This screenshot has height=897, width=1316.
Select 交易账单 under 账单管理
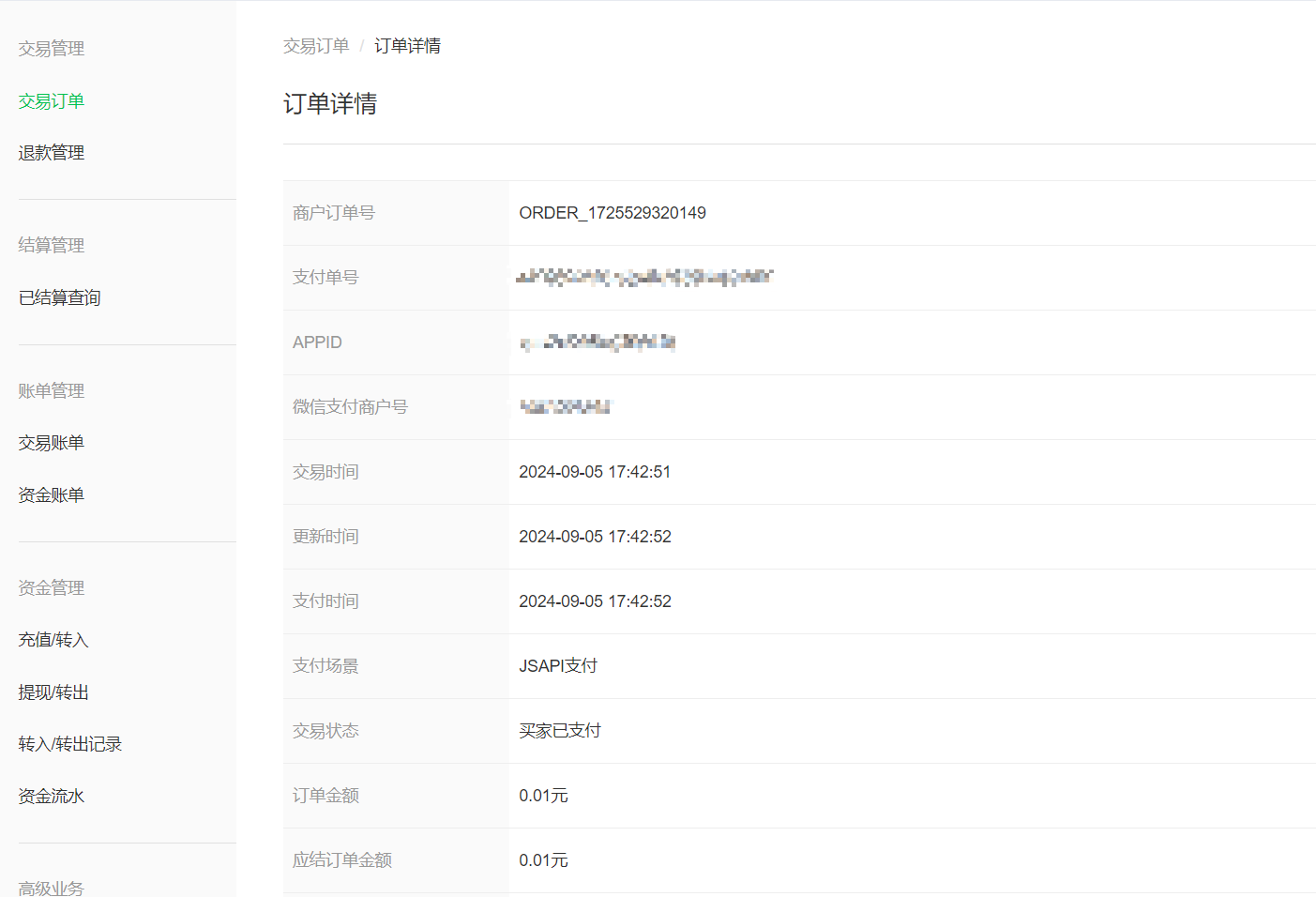(x=52, y=443)
